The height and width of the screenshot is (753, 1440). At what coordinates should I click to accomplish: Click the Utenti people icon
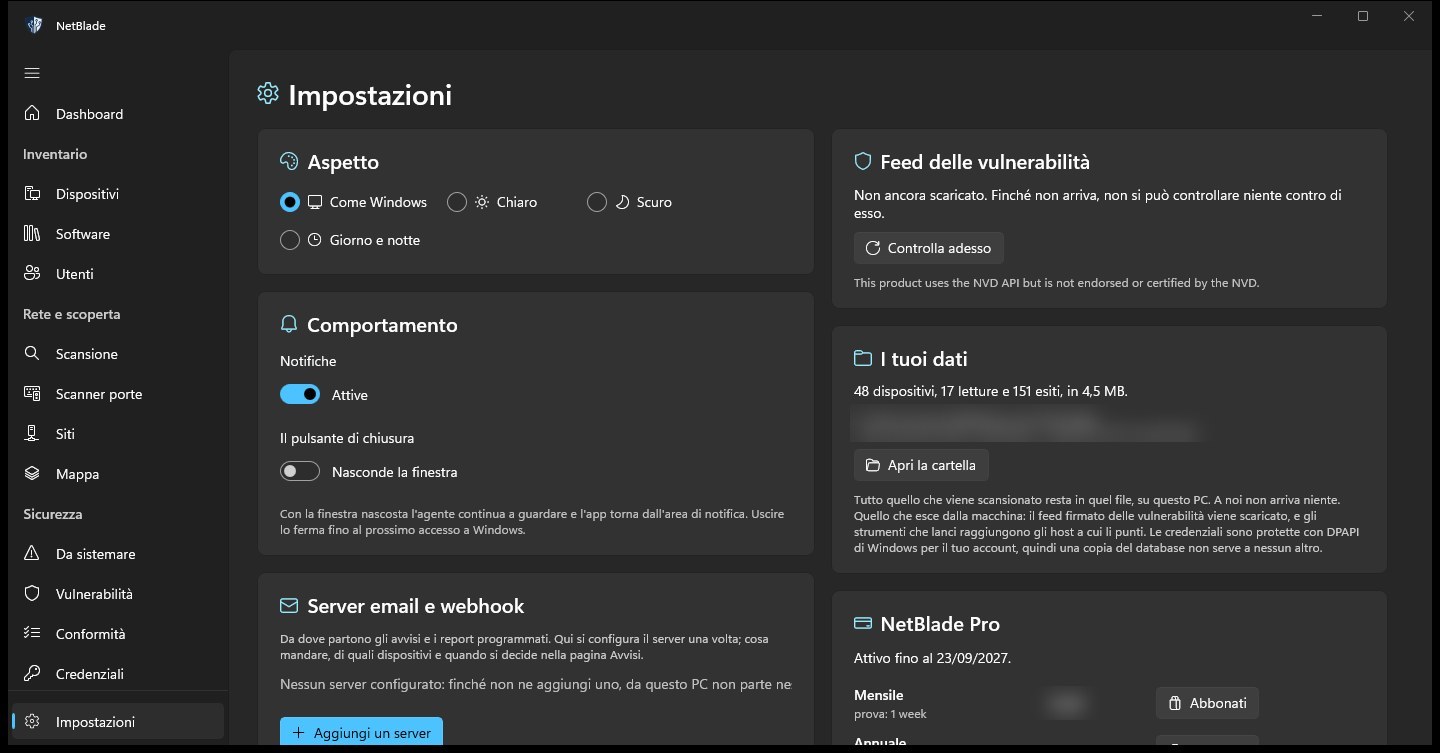pyautogui.click(x=32, y=274)
